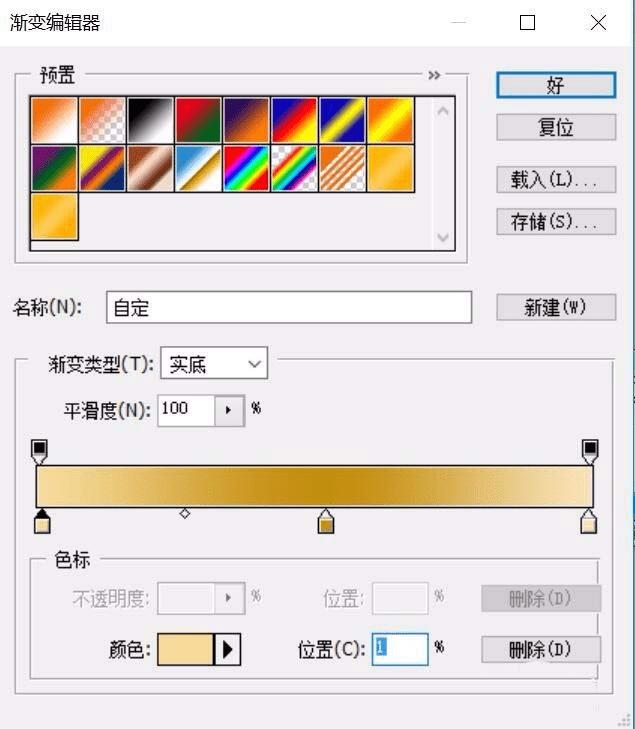
Task: Click the midpoint diamond under gradient bar
Action: (x=185, y=514)
